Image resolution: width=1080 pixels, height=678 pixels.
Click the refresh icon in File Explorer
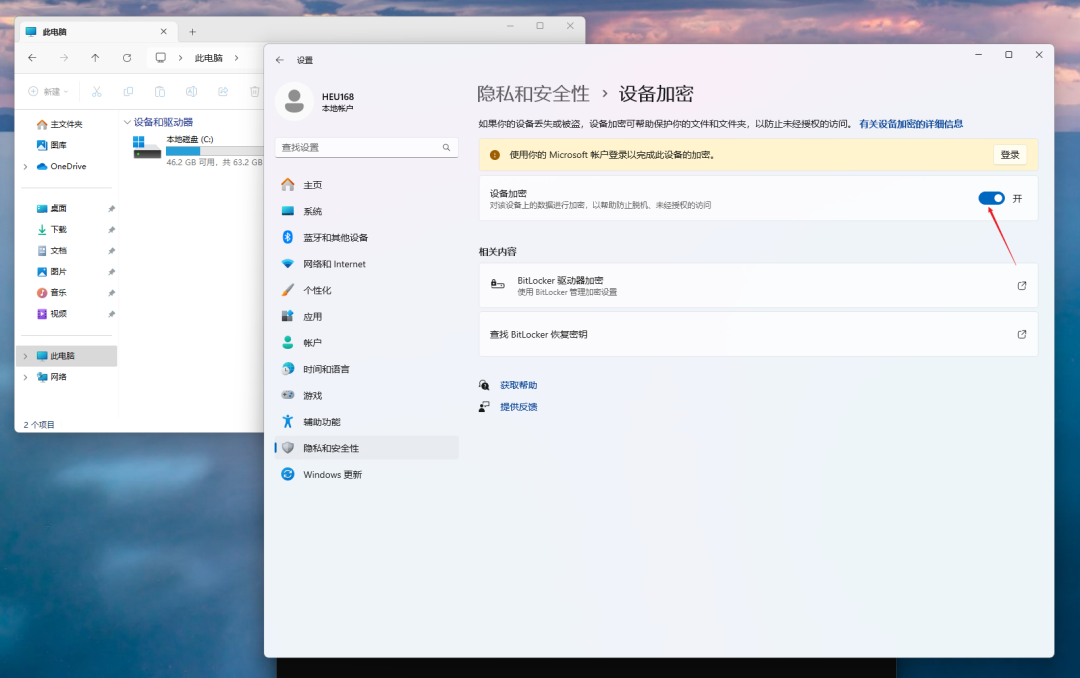[x=127, y=58]
